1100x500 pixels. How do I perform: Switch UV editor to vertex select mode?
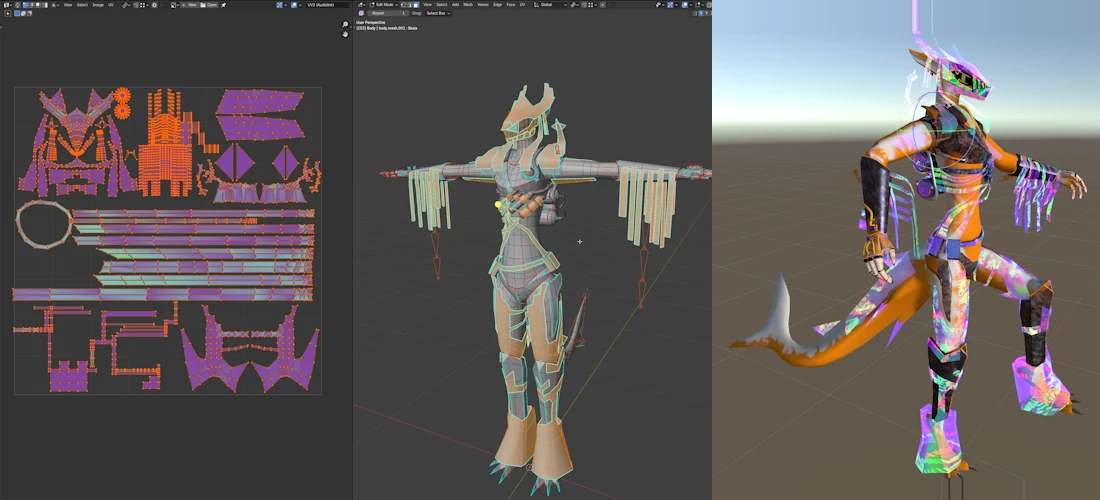pos(25,5)
